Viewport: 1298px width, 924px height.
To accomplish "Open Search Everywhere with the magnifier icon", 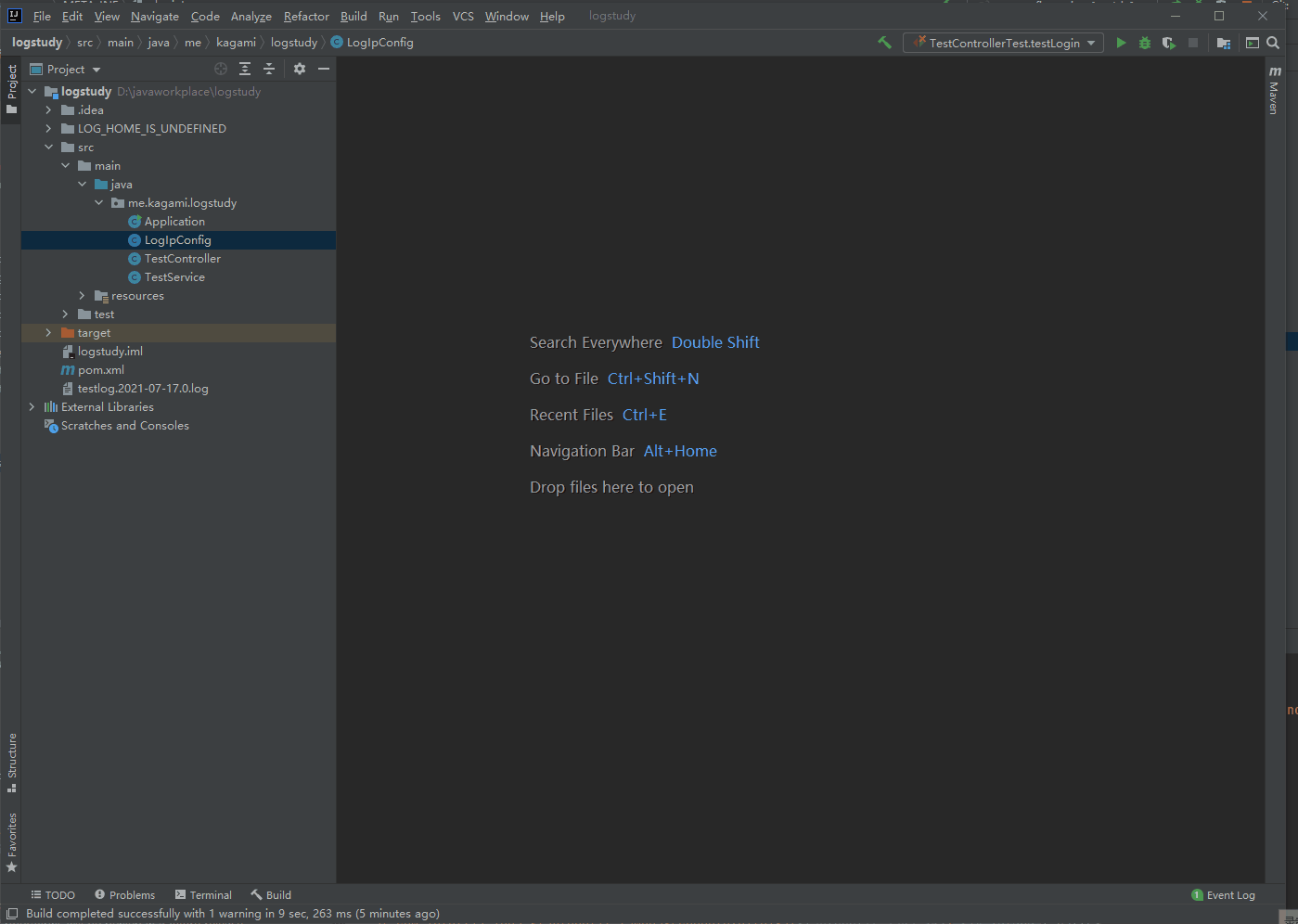I will [1272, 43].
